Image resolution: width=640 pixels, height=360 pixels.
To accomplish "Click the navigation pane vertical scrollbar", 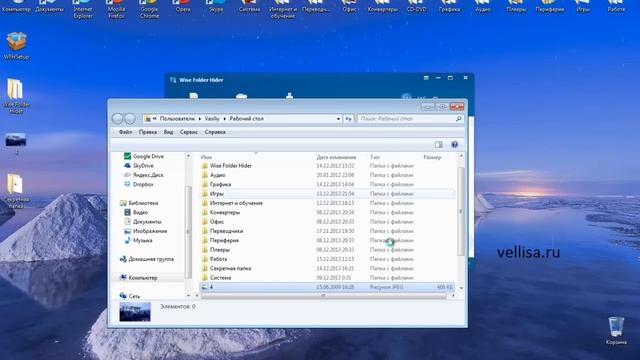I will [188, 231].
